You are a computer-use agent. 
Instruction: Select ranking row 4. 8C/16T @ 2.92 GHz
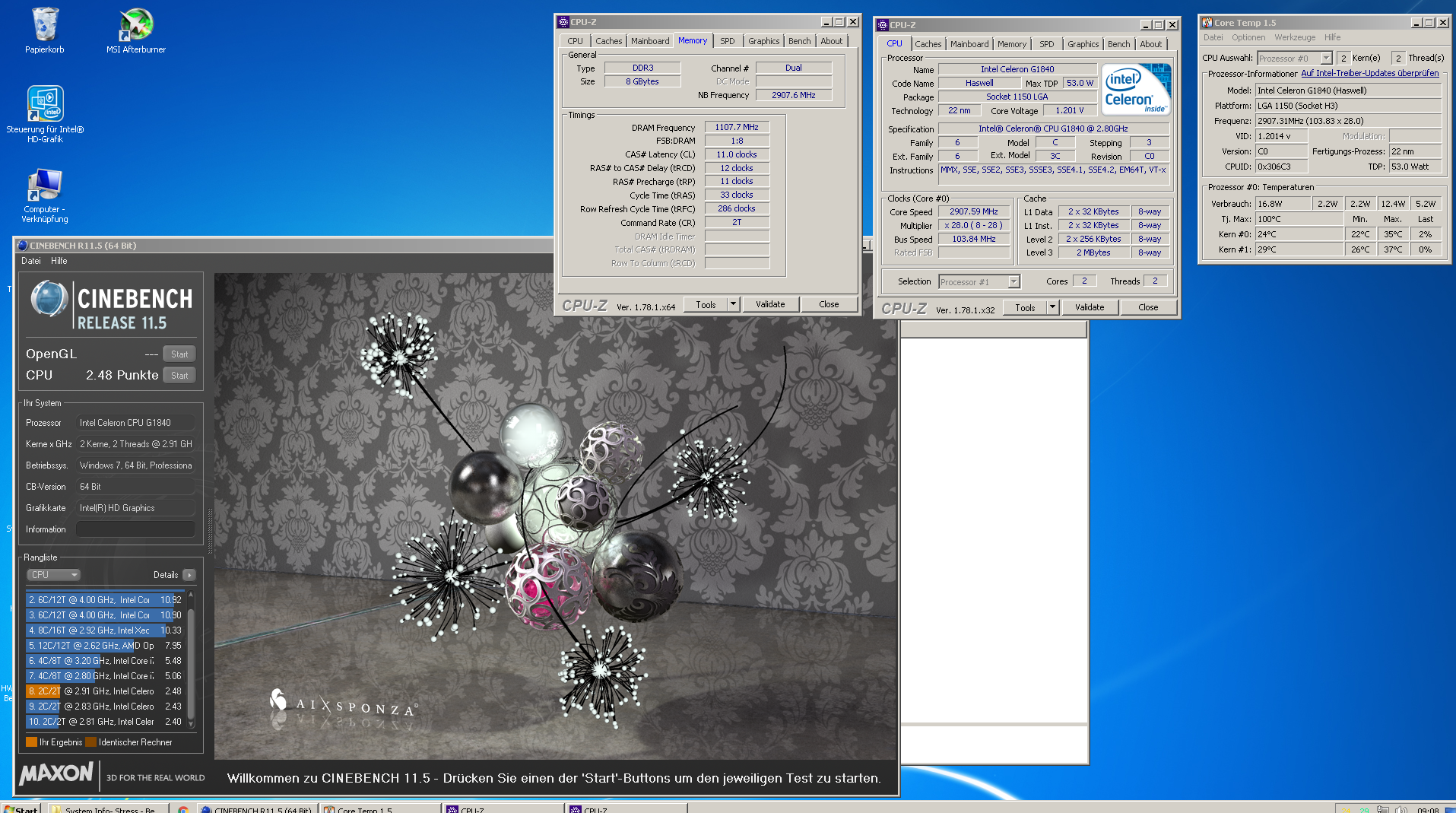[x=106, y=630]
